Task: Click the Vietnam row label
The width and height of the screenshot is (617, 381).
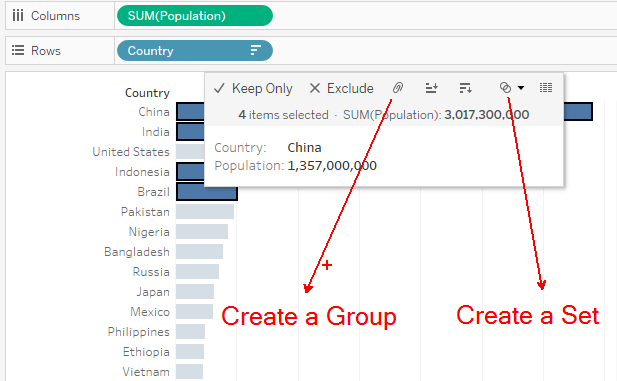Action: 146,372
